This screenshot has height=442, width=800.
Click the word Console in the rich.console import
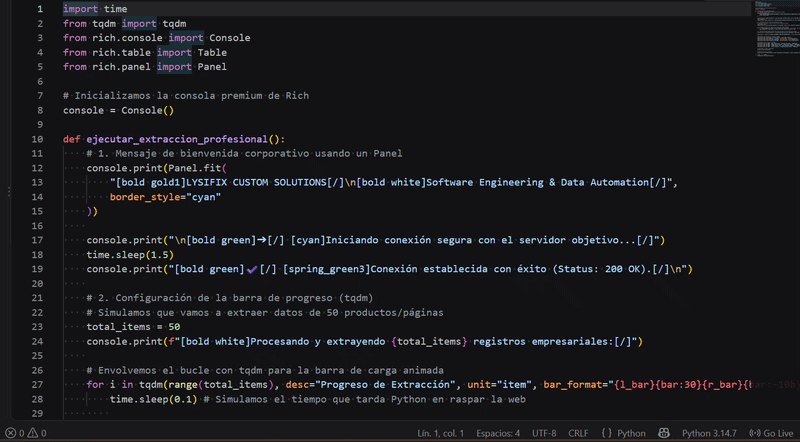coord(230,38)
